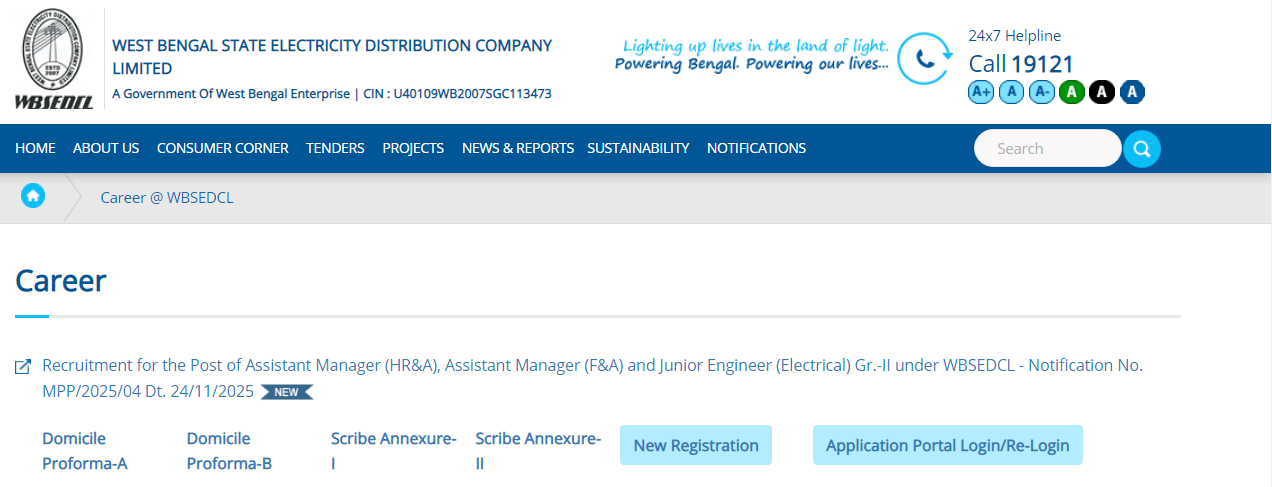The image size is (1272, 487).
Task: Open the Consumer Corner menu
Action: [x=222, y=148]
